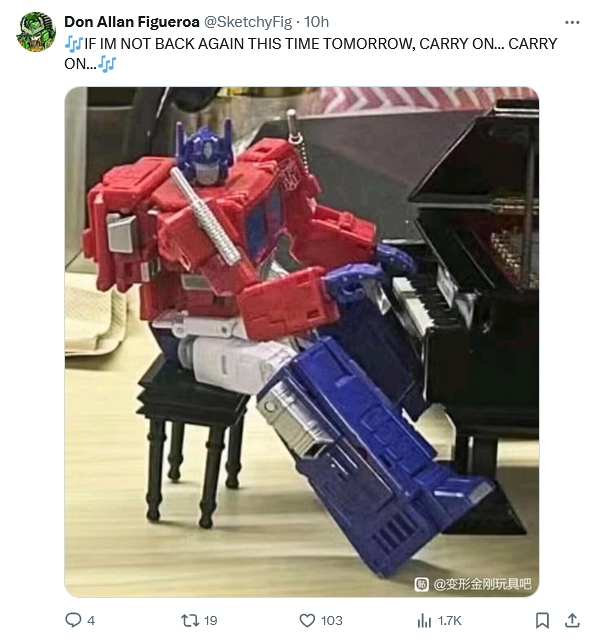Image resolution: width=598 pixels, height=642 pixels.
Task: Click the like count 103
Action: coord(332,621)
